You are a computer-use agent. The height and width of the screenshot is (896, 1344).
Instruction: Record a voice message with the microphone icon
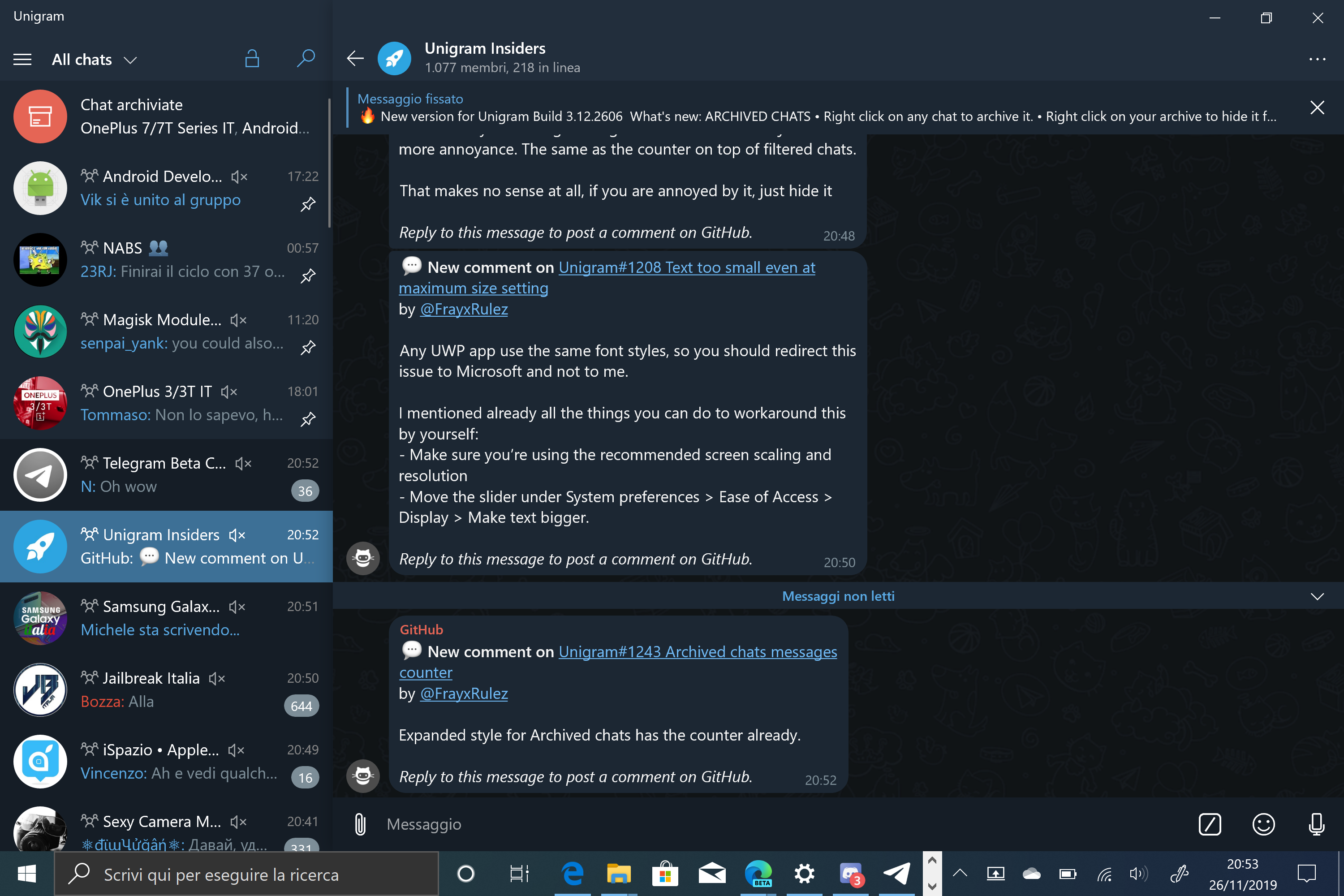(x=1317, y=823)
